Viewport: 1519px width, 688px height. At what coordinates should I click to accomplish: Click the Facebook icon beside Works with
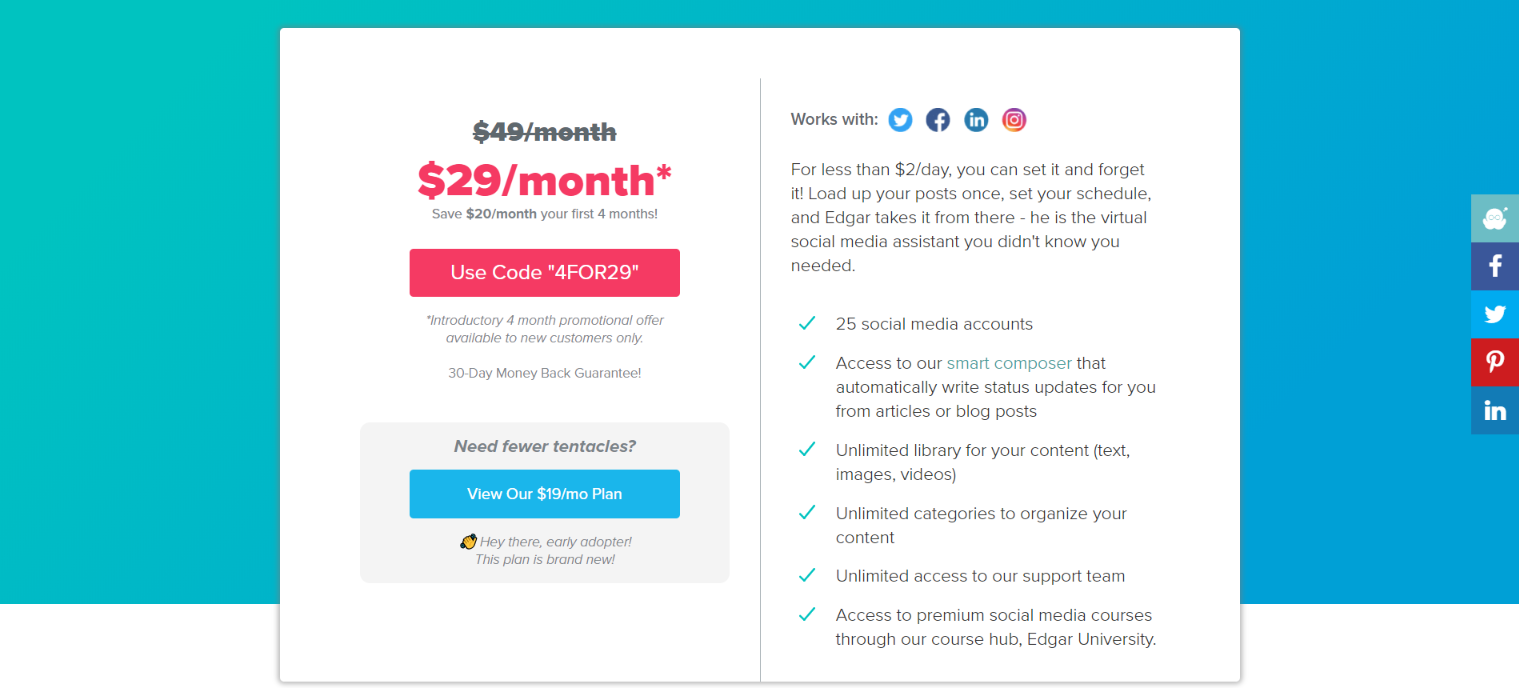click(x=937, y=120)
